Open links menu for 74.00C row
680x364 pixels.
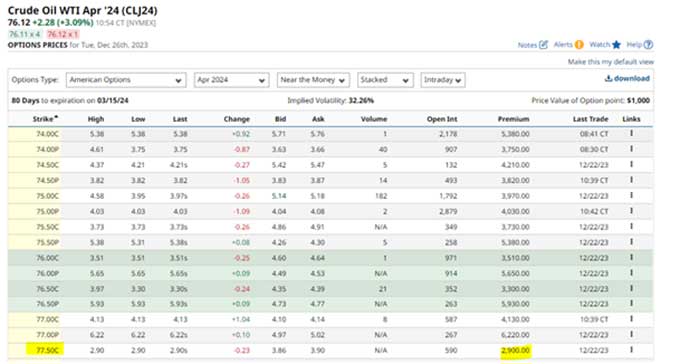click(x=631, y=134)
